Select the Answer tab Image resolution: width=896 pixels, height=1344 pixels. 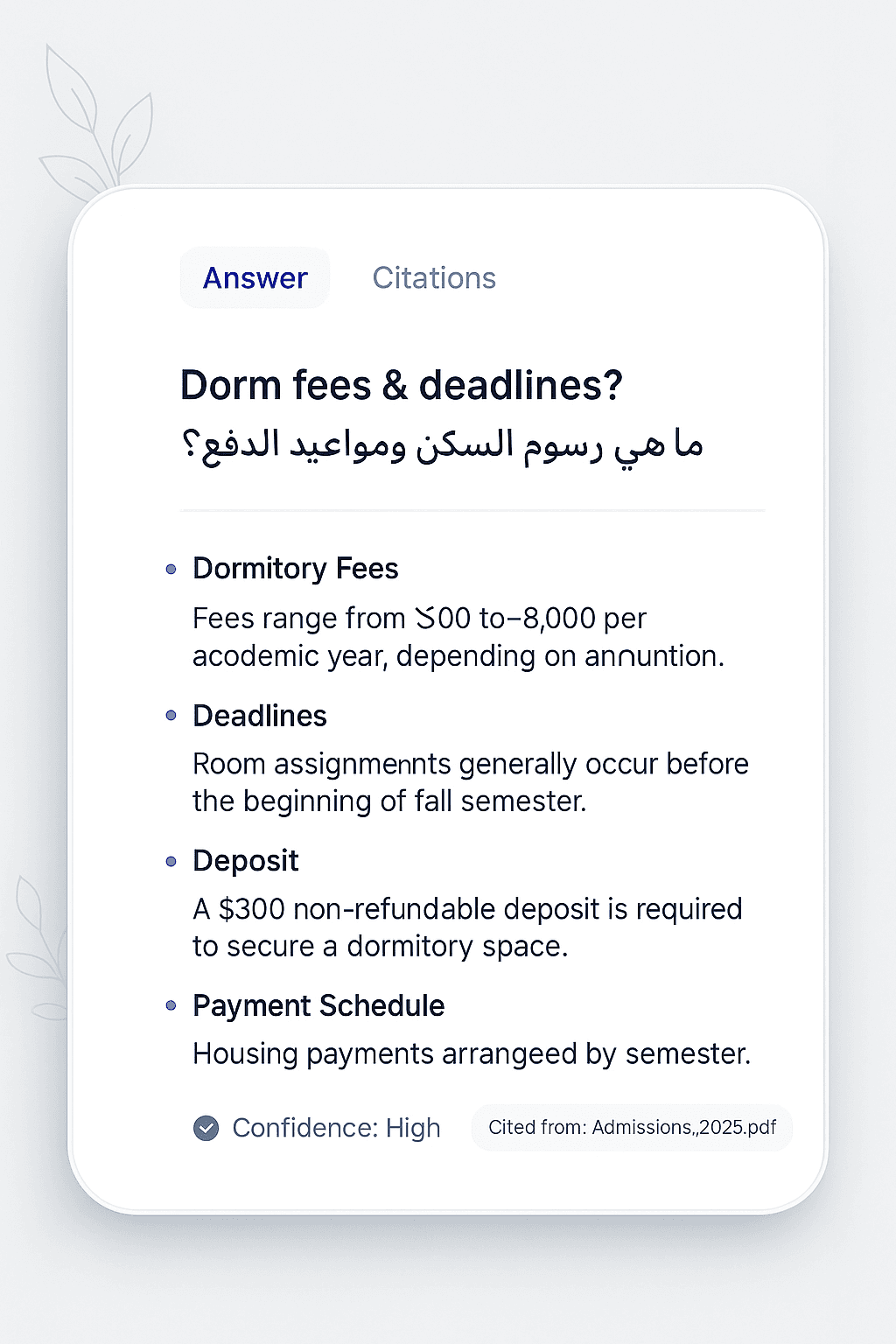[x=254, y=277]
